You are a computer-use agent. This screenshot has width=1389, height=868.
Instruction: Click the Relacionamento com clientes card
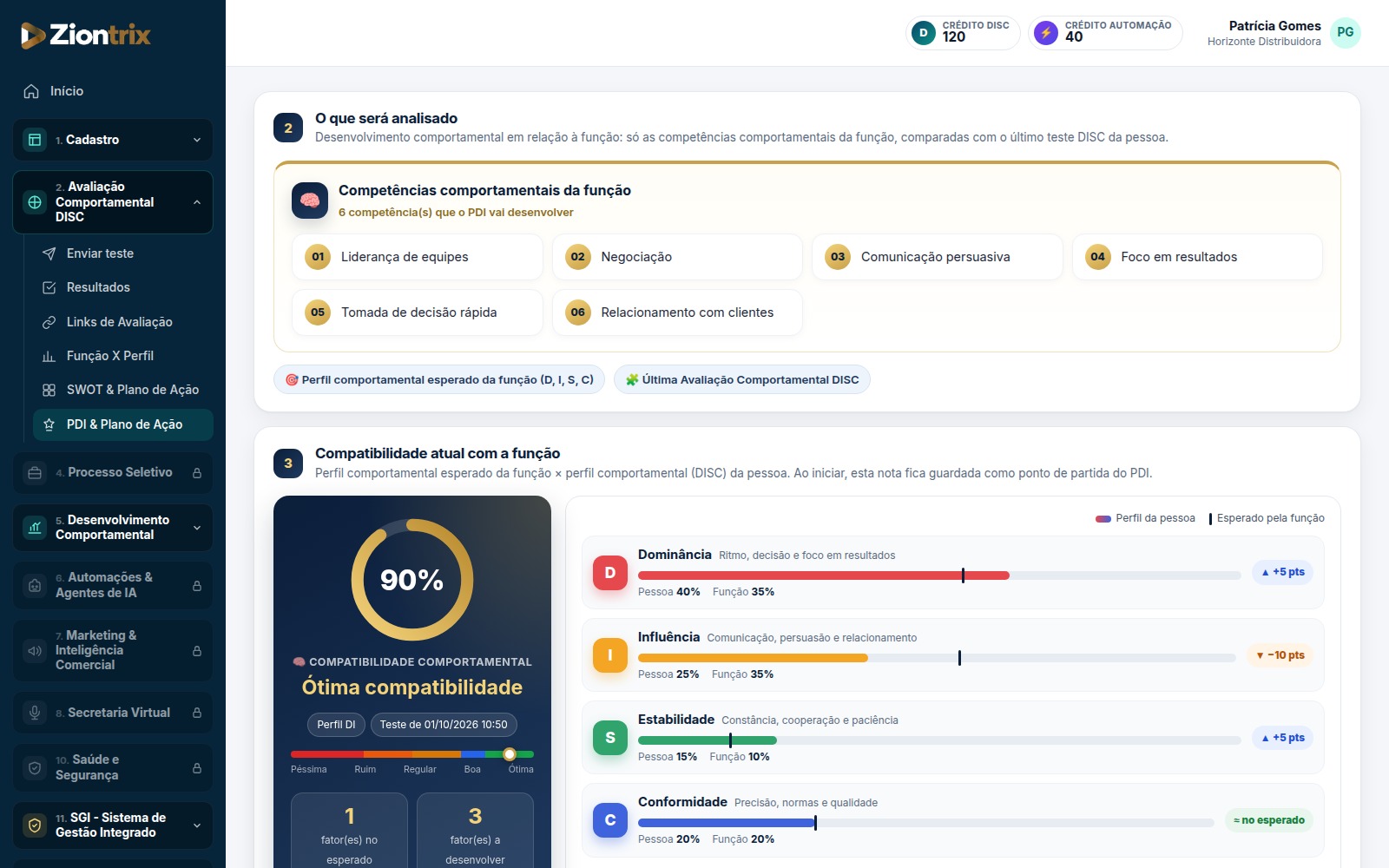coord(677,312)
